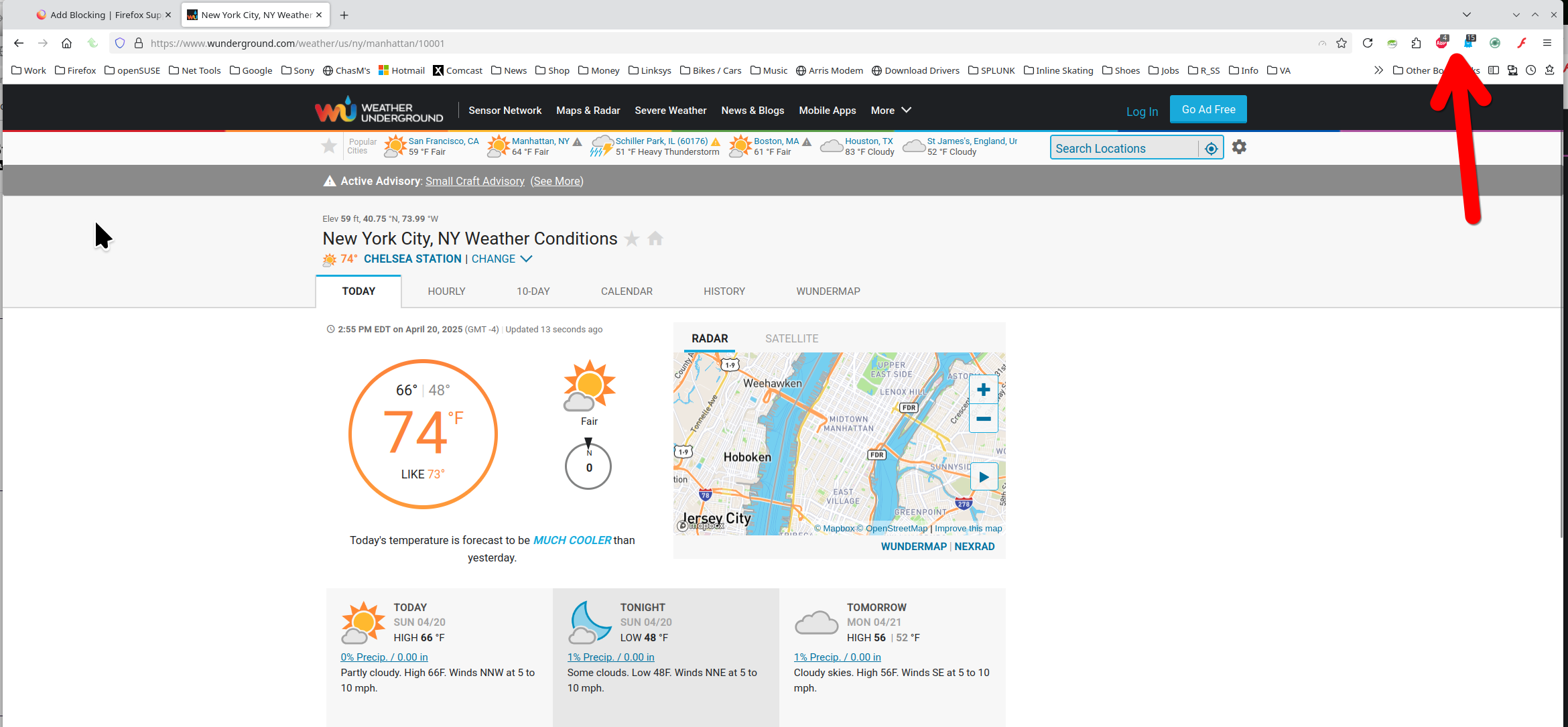Viewport: 1568px width, 727px height.
Task: Open Maps & Radar menu item
Action: point(588,110)
